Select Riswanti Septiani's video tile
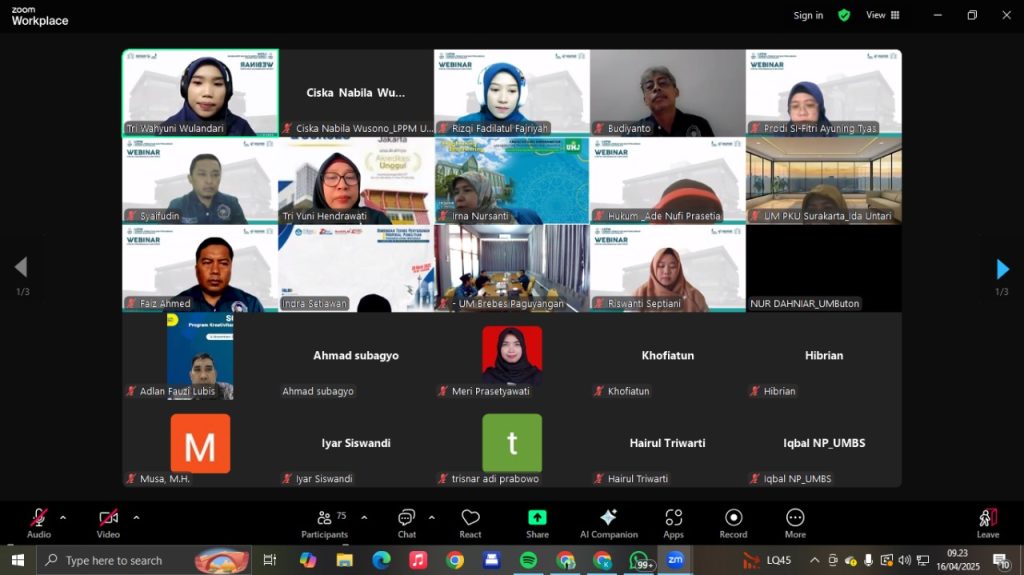The height and width of the screenshot is (575, 1024). 667,268
